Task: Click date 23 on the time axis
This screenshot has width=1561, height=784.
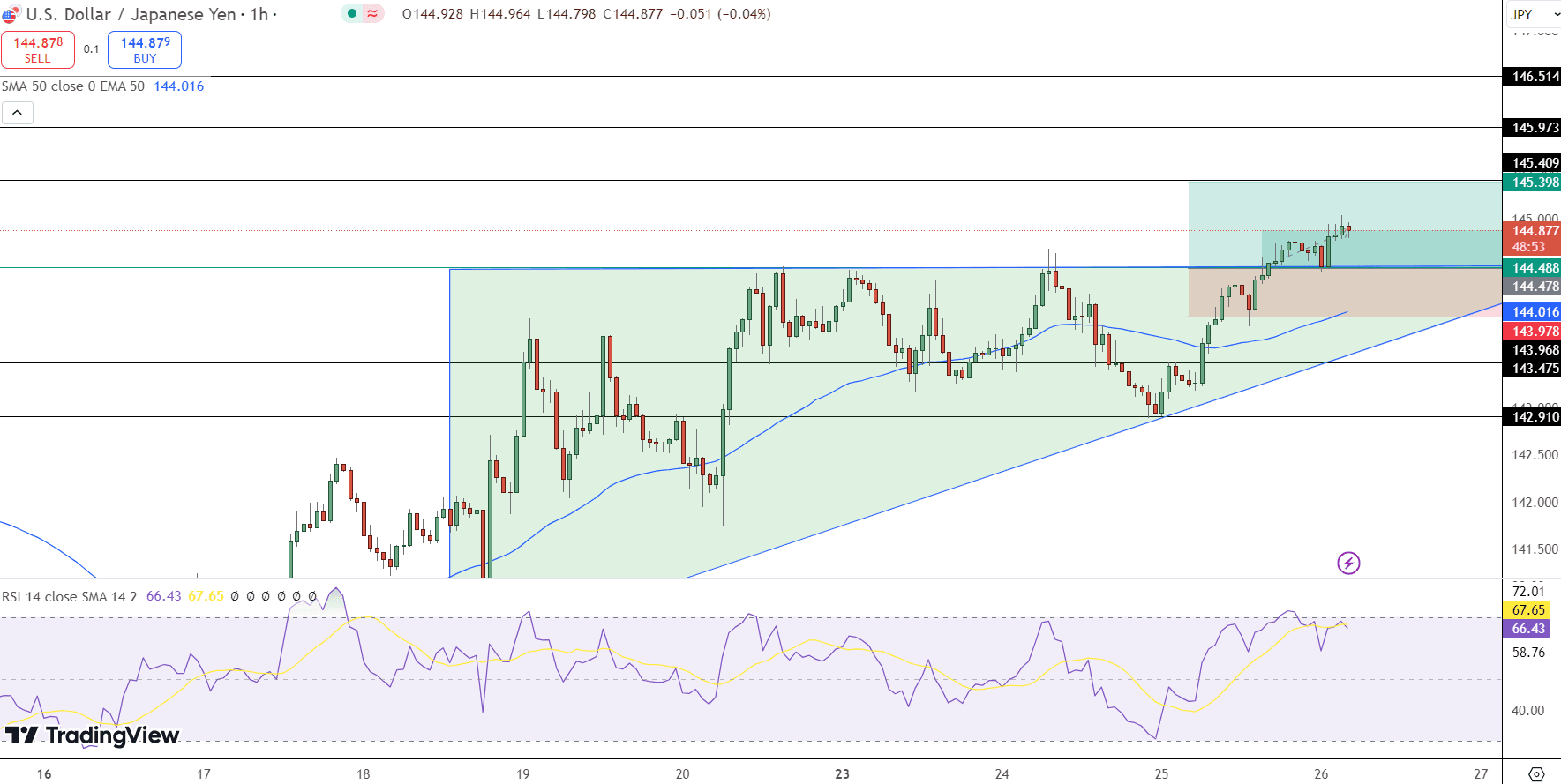Action: 843,774
